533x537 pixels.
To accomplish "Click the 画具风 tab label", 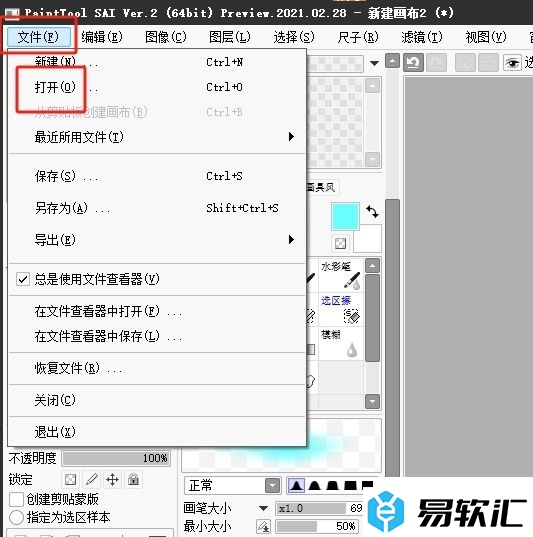I will point(320,187).
